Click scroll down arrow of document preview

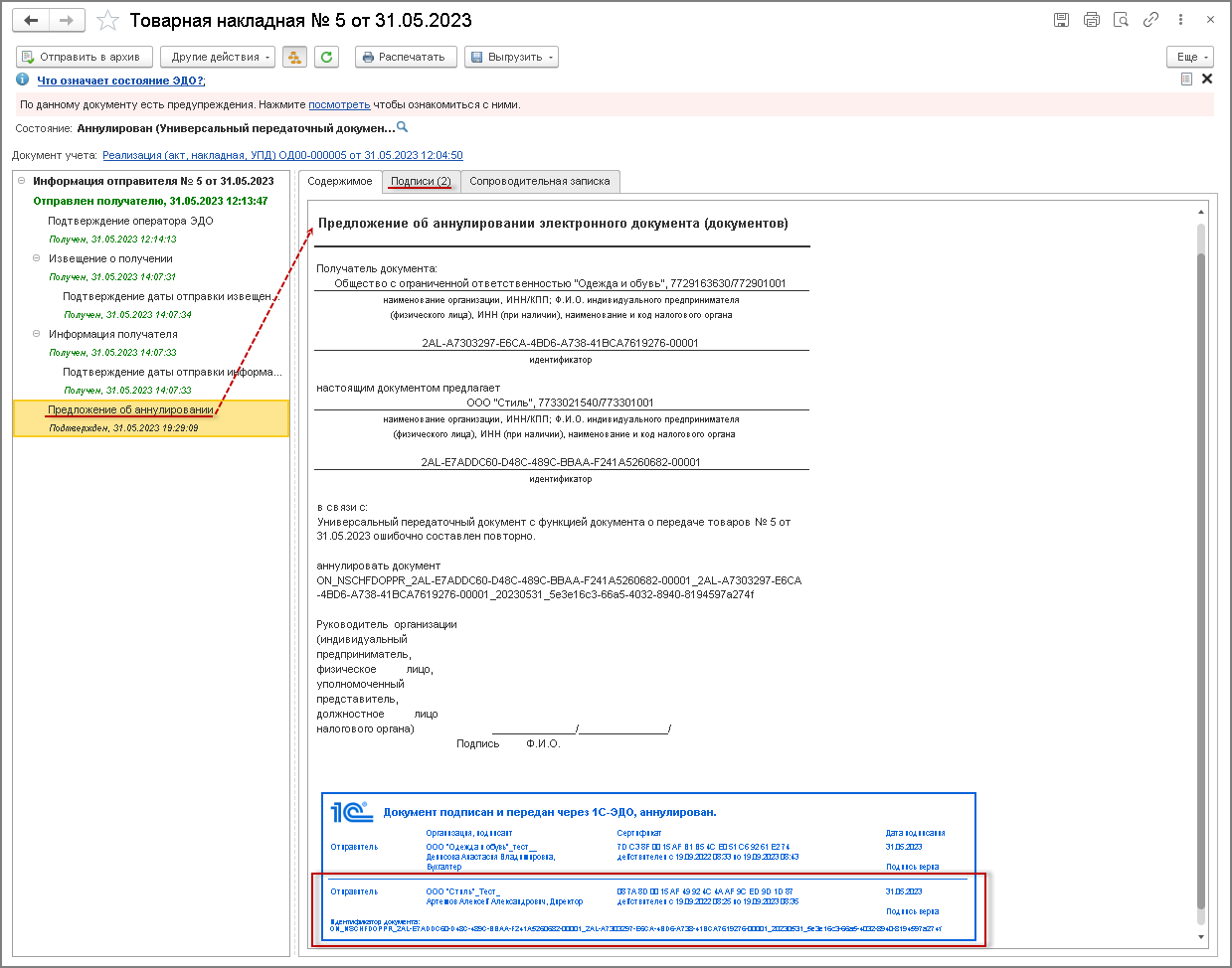click(1201, 937)
